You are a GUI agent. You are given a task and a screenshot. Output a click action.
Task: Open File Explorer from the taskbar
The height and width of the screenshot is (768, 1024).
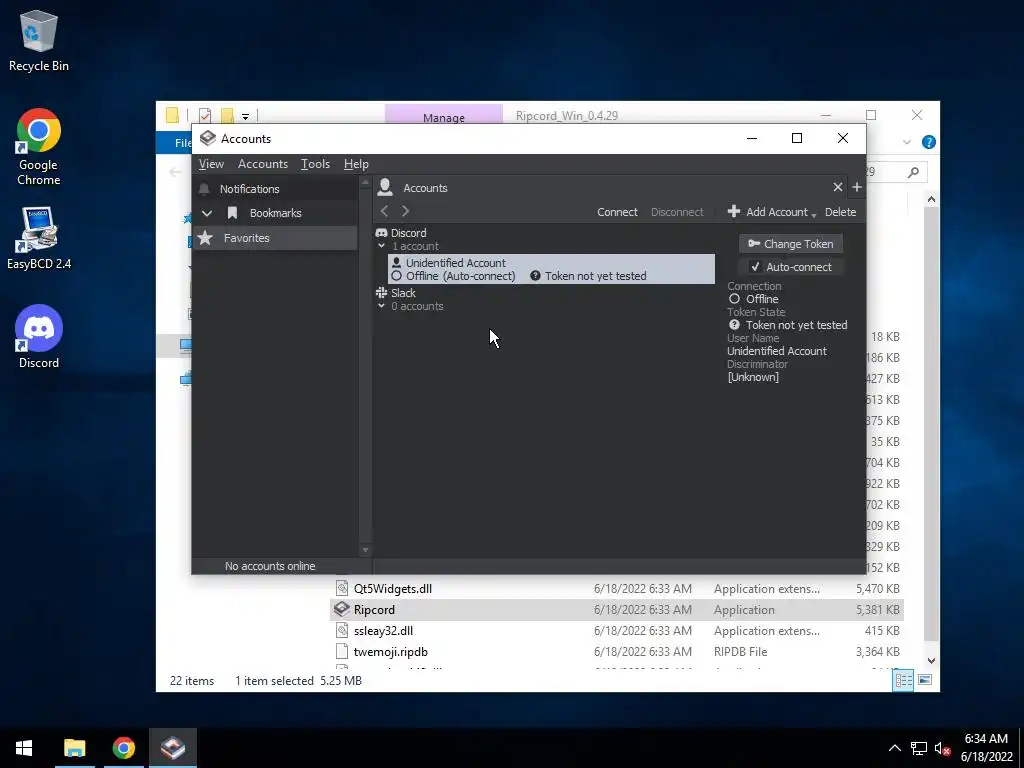point(74,748)
